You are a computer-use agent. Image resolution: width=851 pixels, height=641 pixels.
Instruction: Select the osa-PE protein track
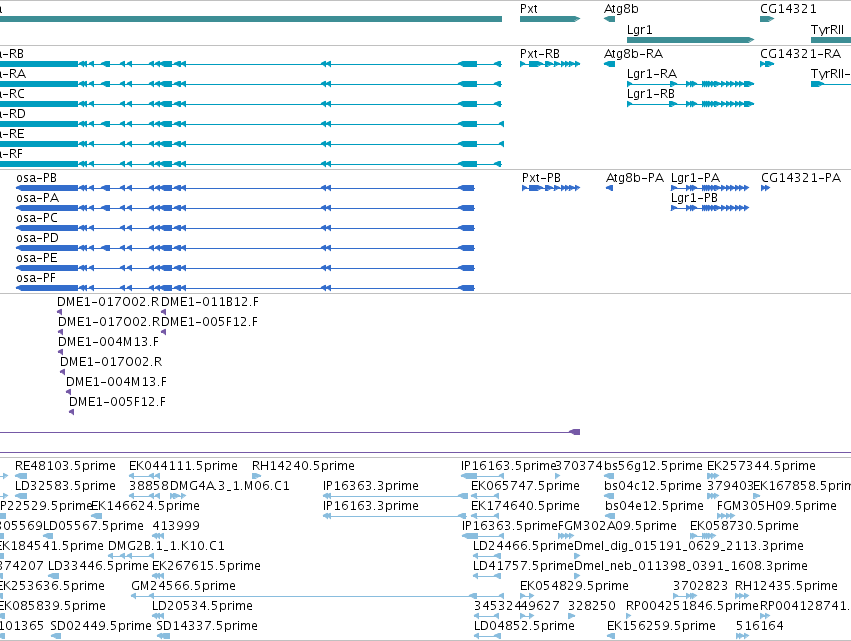pyautogui.click(x=245, y=268)
